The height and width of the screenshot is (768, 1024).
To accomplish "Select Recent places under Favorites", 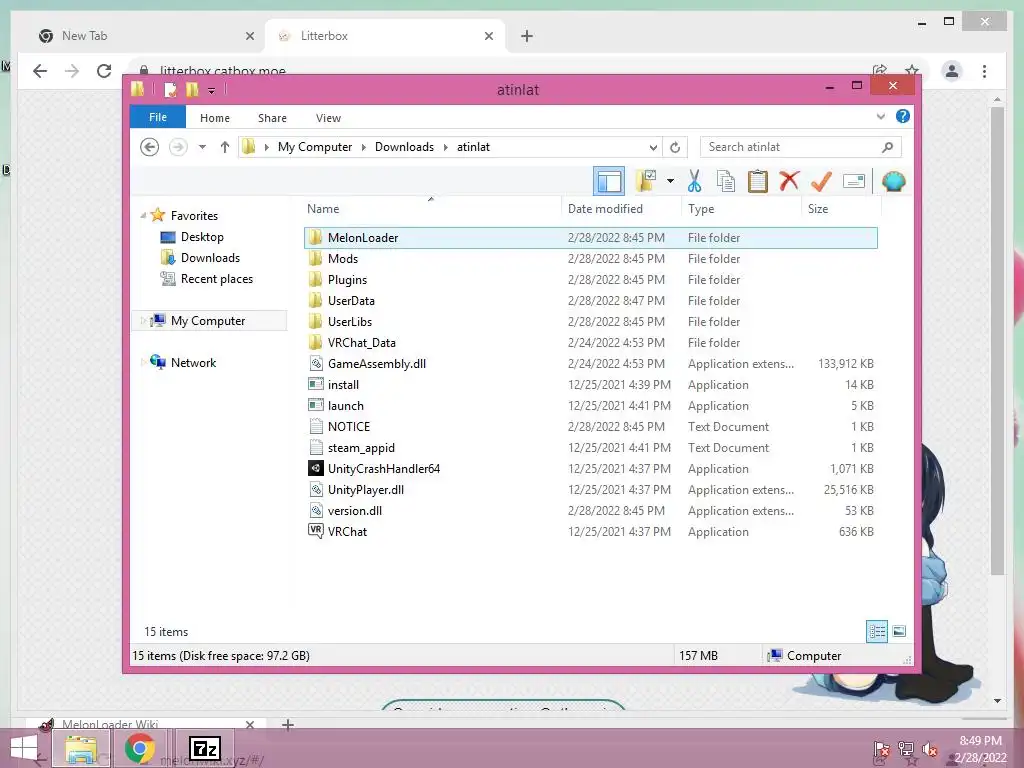I will point(216,279).
